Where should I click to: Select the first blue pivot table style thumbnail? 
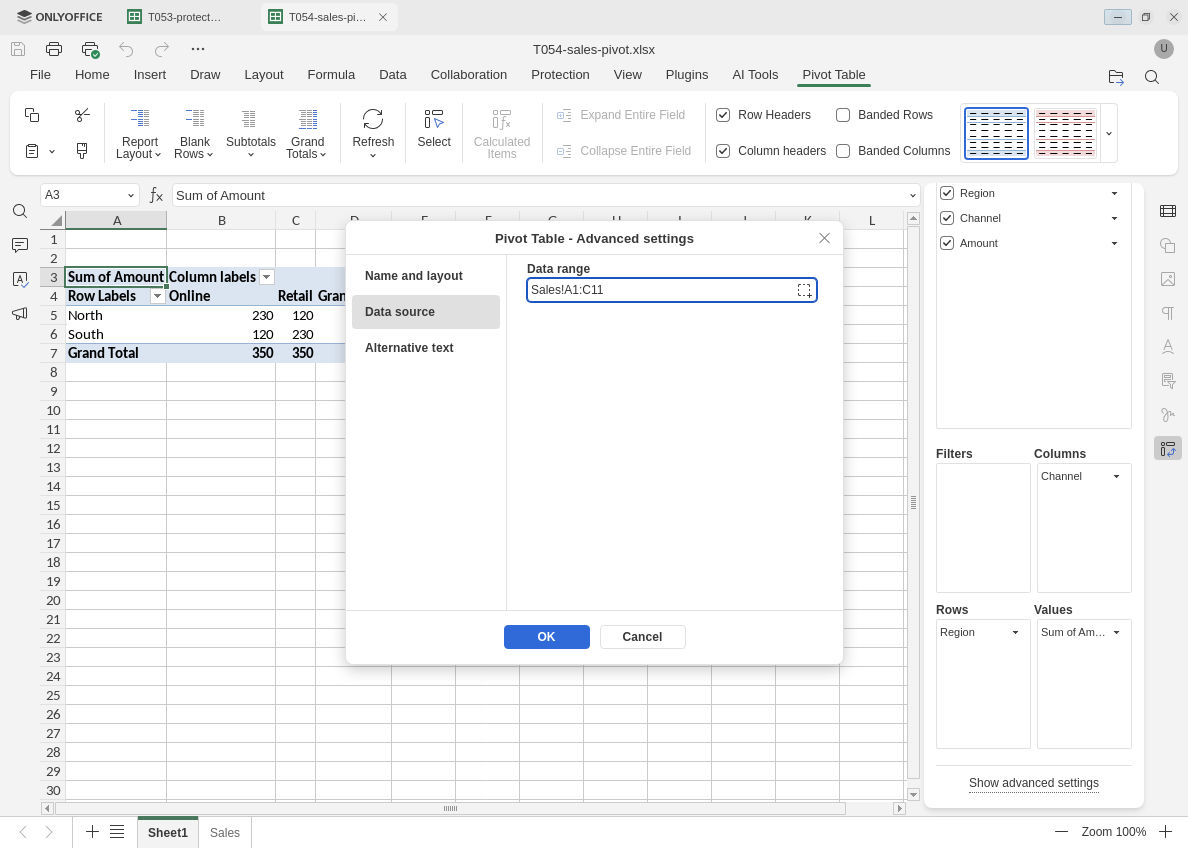click(x=996, y=133)
